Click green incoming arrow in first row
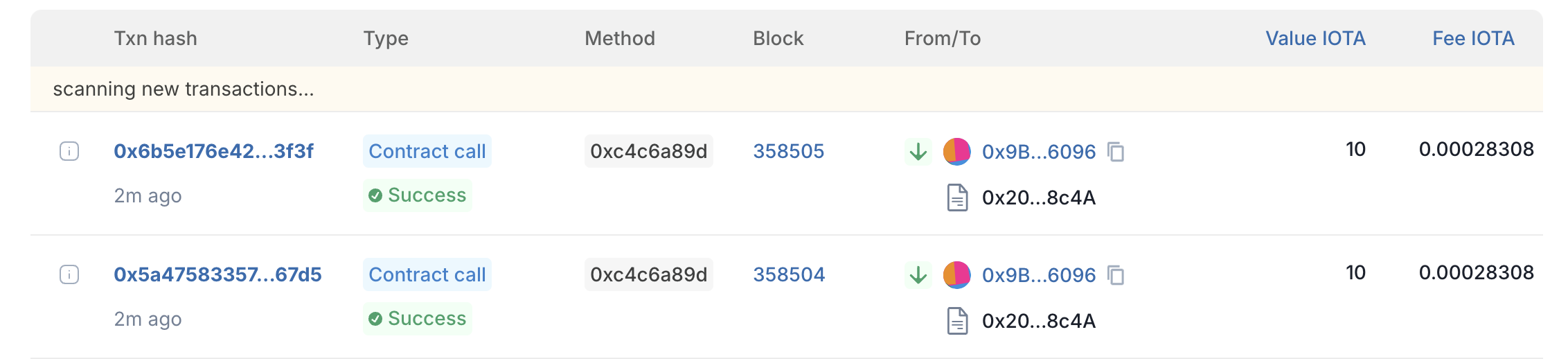The height and width of the screenshot is (359, 1568). [x=918, y=152]
